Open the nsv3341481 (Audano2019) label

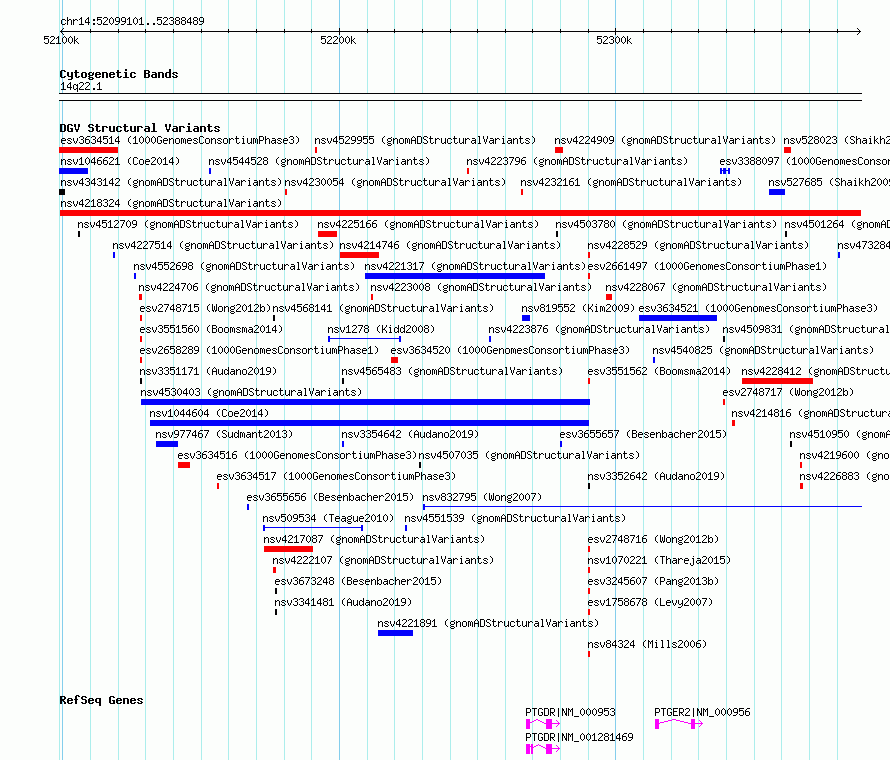click(x=343, y=602)
